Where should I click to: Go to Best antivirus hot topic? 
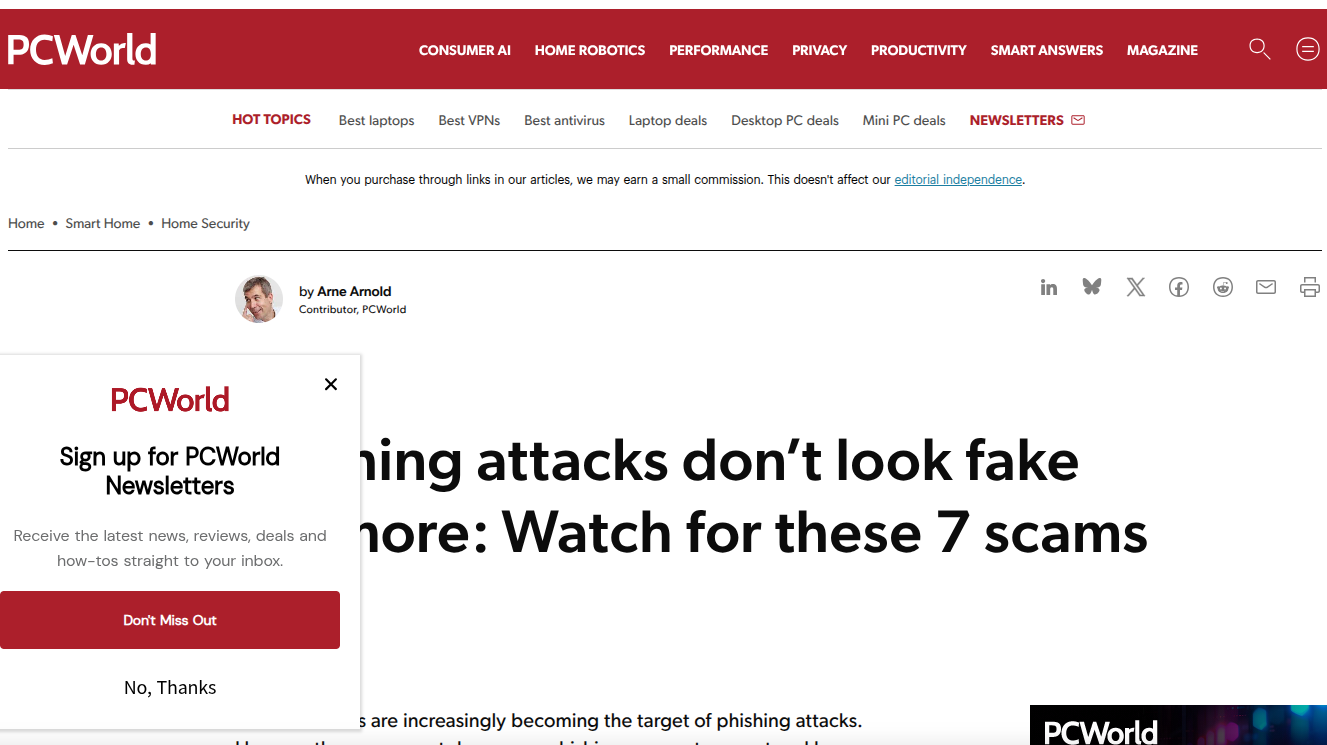pyautogui.click(x=565, y=120)
